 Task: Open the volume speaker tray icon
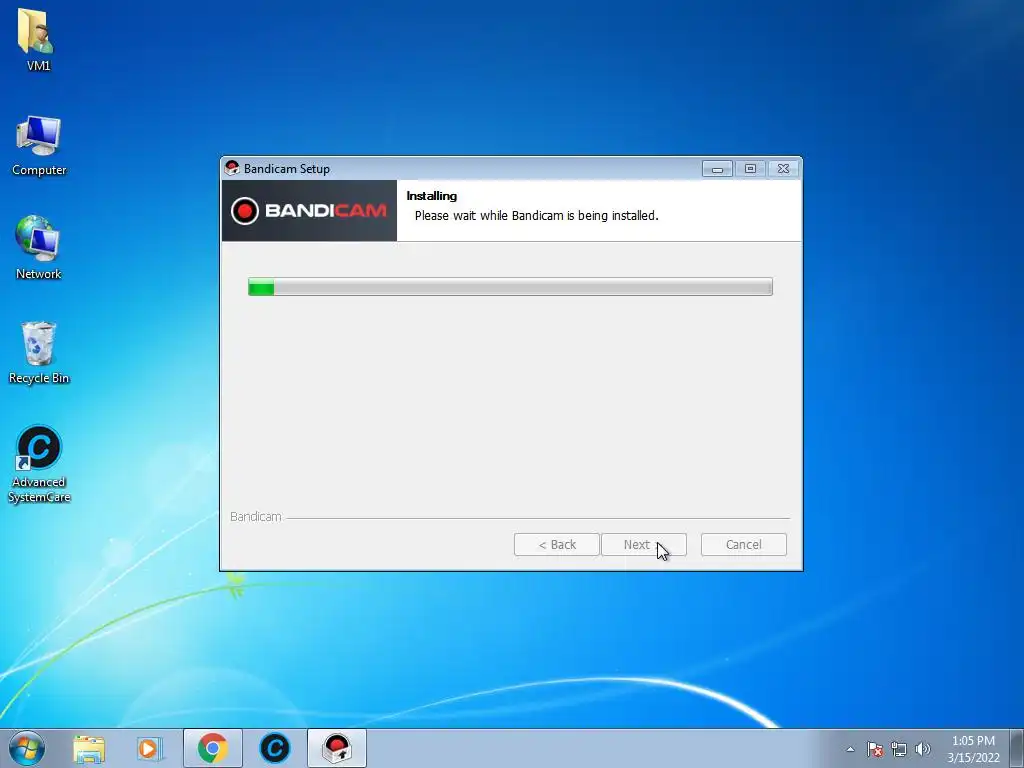click(x=923, y=749)
